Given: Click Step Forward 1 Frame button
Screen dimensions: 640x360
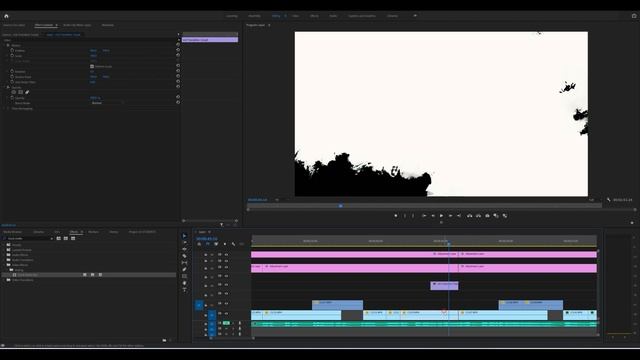Looking at the screenshot, I should coord(450,216).
